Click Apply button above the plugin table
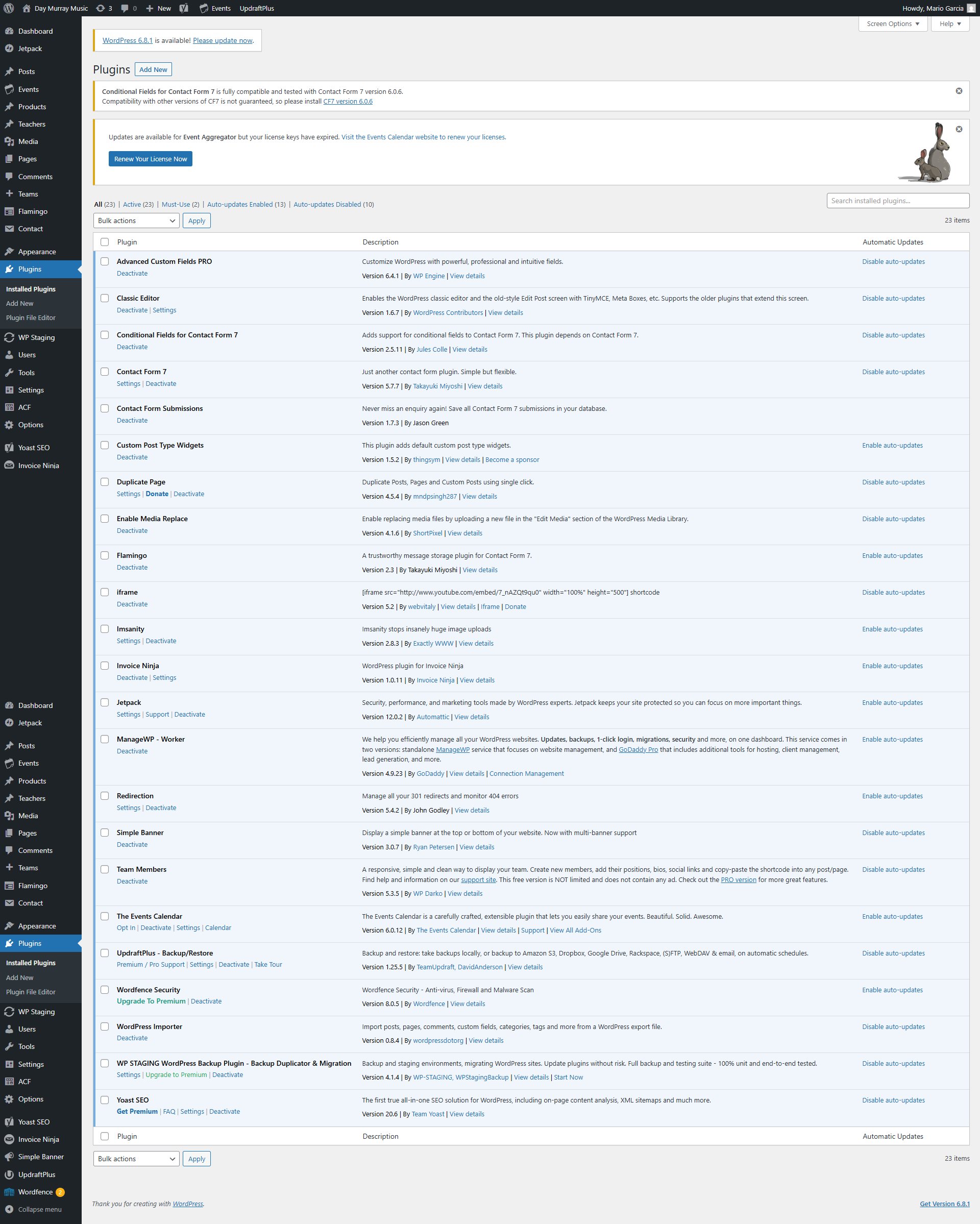 (x=197, y=221)
